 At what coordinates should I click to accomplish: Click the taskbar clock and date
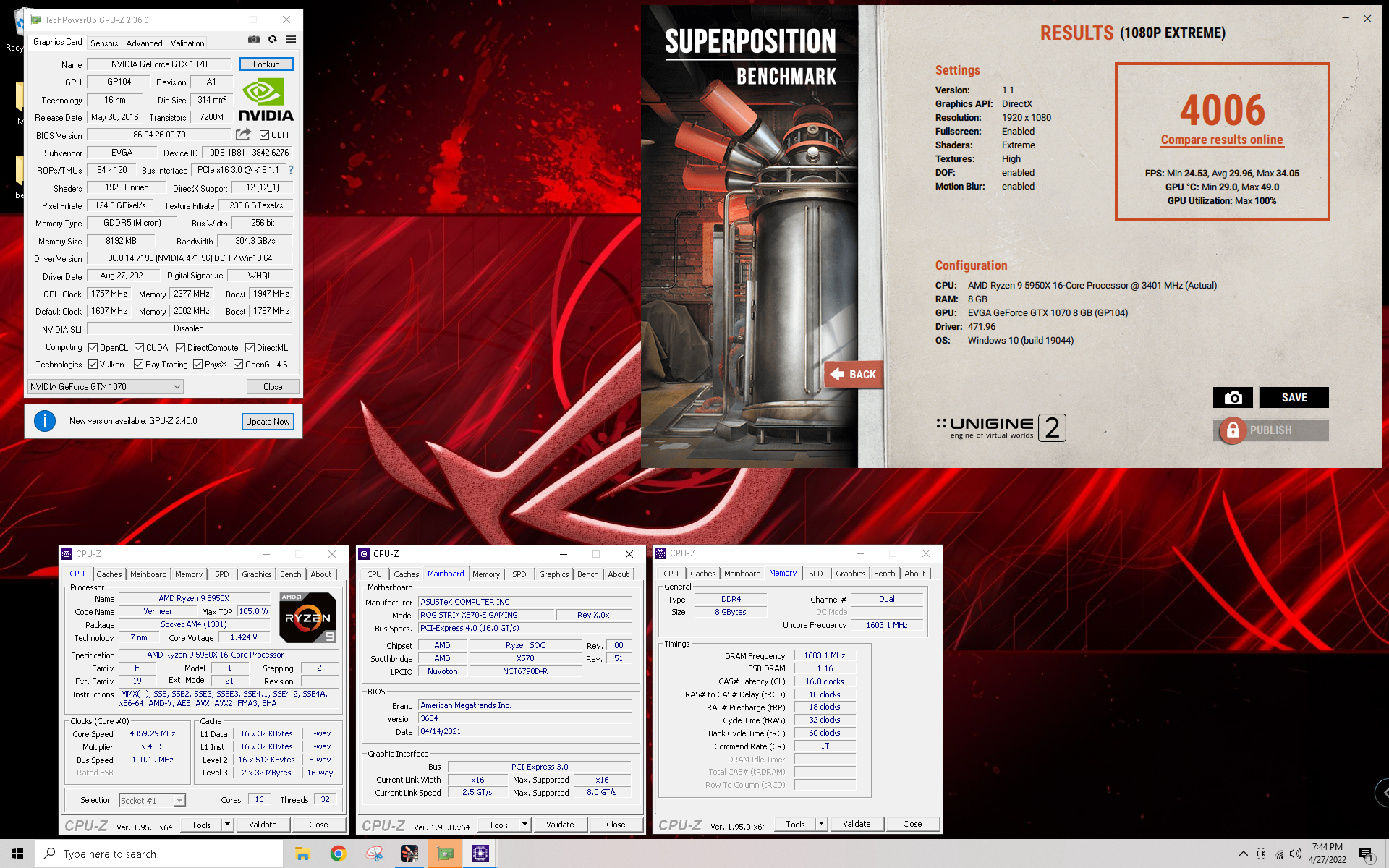[x=1327, y=854]
